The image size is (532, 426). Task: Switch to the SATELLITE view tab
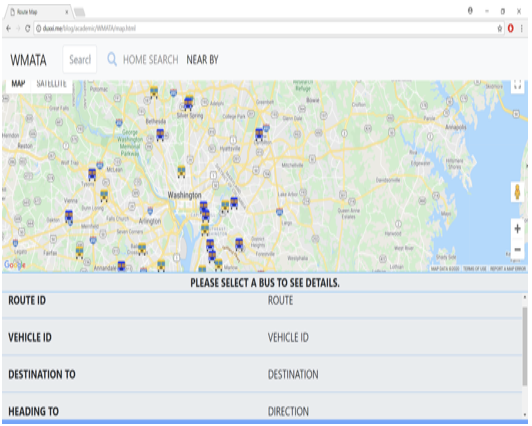coord(51,84)
